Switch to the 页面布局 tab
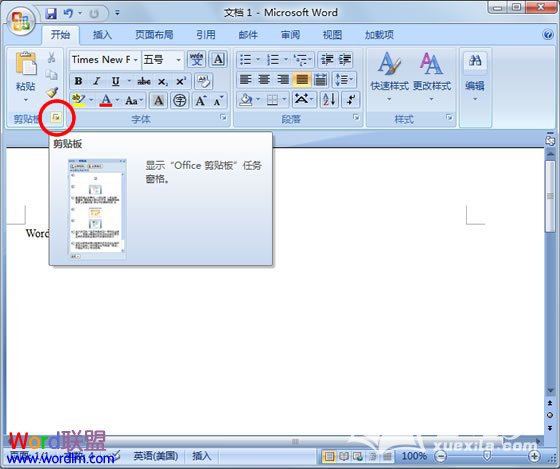This screenshot has height=469, width=560. pos(154,35)
